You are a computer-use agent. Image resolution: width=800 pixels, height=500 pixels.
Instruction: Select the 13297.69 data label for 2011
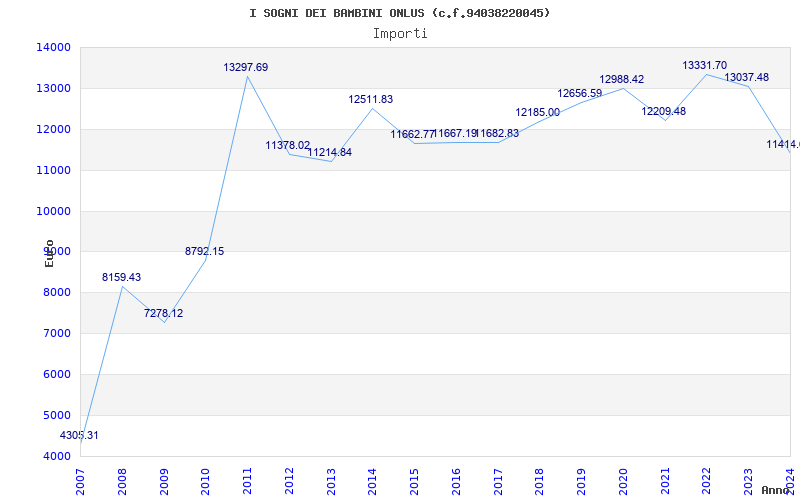point(245,67)
